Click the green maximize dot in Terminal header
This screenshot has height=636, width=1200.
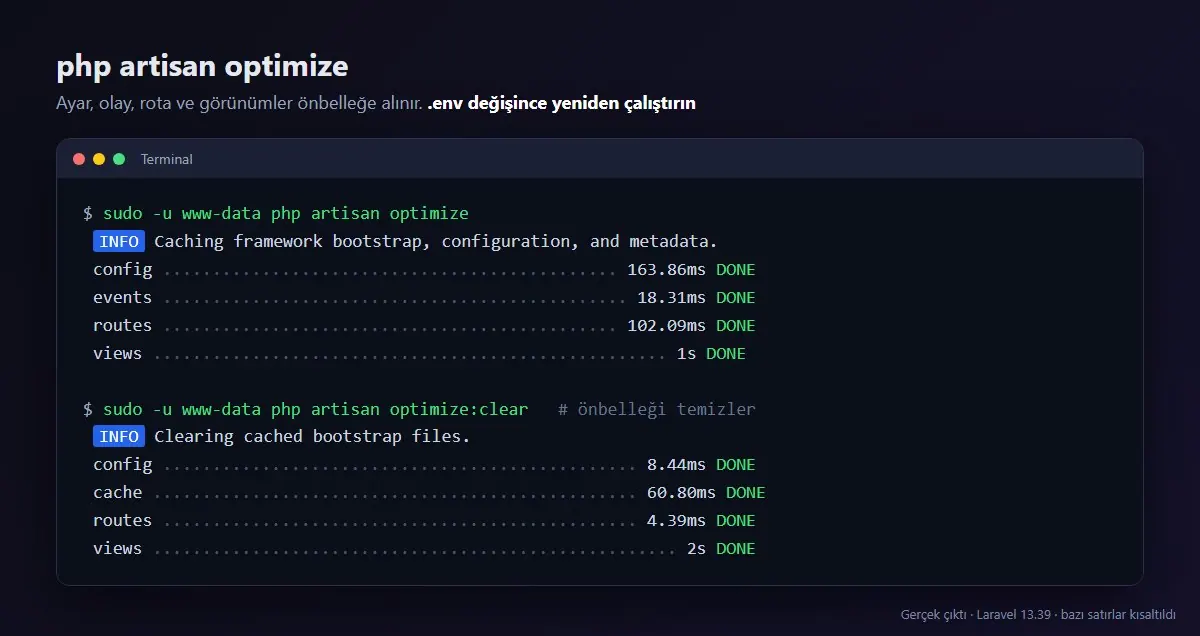119,159
